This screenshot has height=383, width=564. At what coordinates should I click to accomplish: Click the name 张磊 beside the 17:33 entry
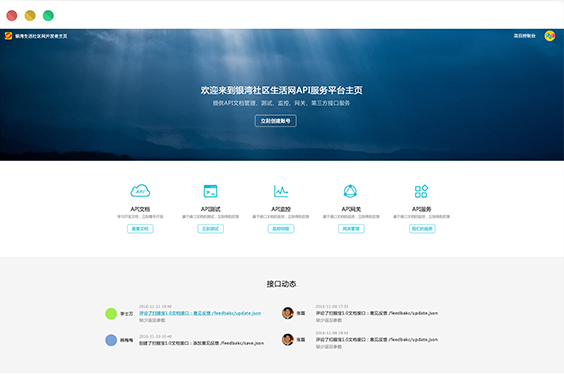click(x=301, y=313)
